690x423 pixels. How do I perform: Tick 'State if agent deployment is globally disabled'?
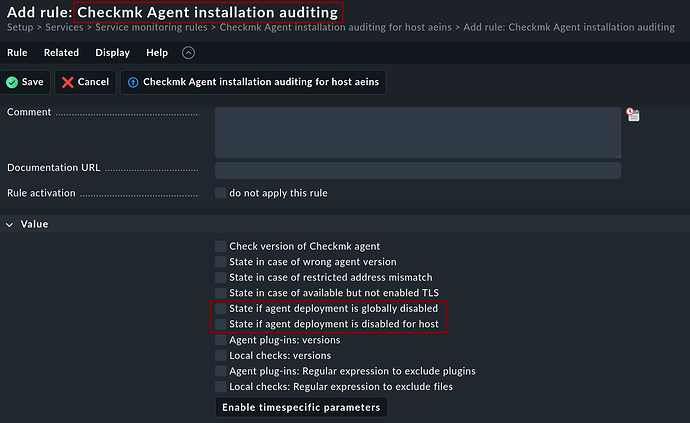(220, 309)
